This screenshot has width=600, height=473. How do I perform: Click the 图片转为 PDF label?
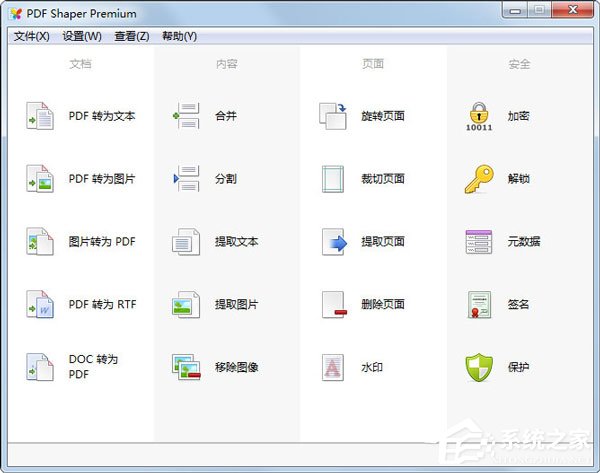[x=102, y=241]
